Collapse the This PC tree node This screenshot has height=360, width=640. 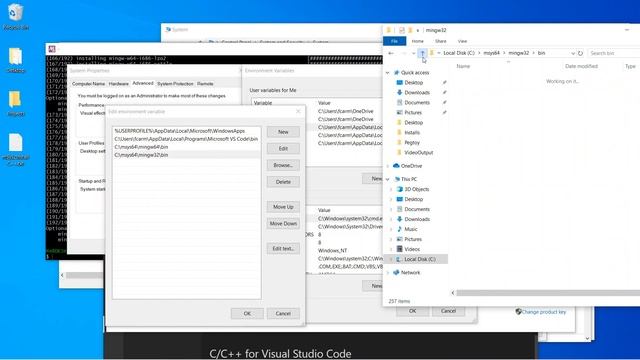388,179
